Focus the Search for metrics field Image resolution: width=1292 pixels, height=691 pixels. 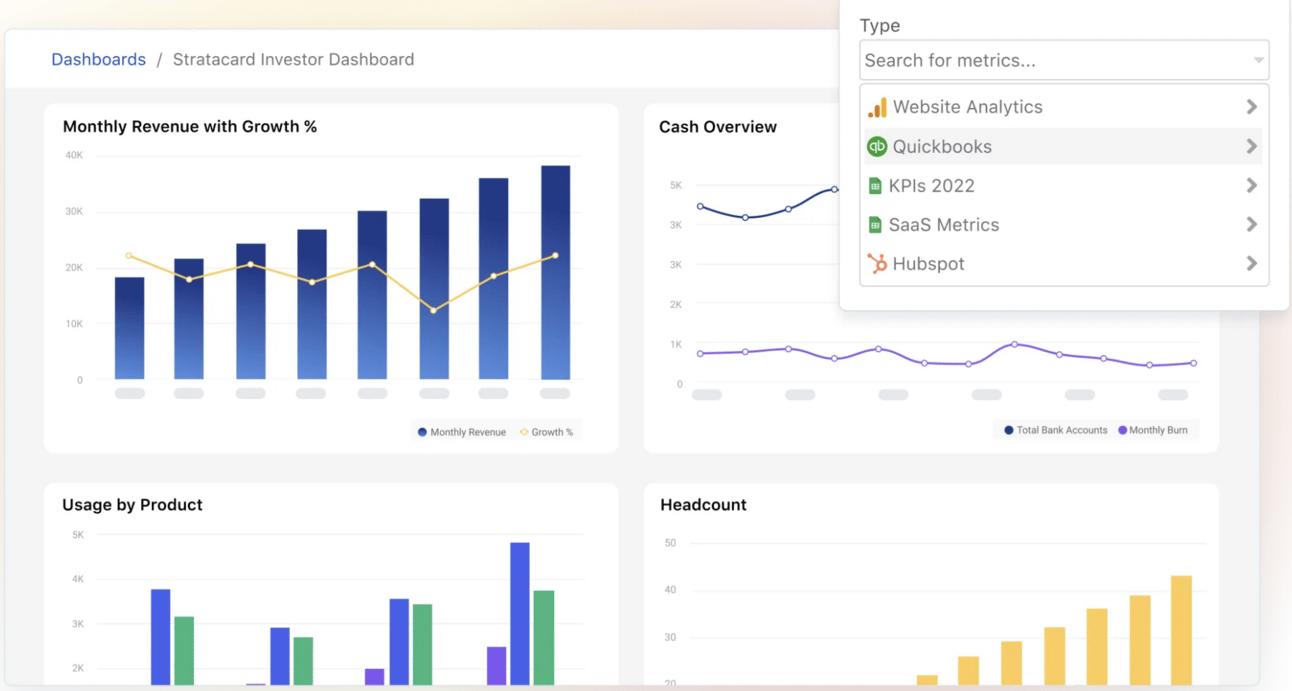pos(1064,61)
